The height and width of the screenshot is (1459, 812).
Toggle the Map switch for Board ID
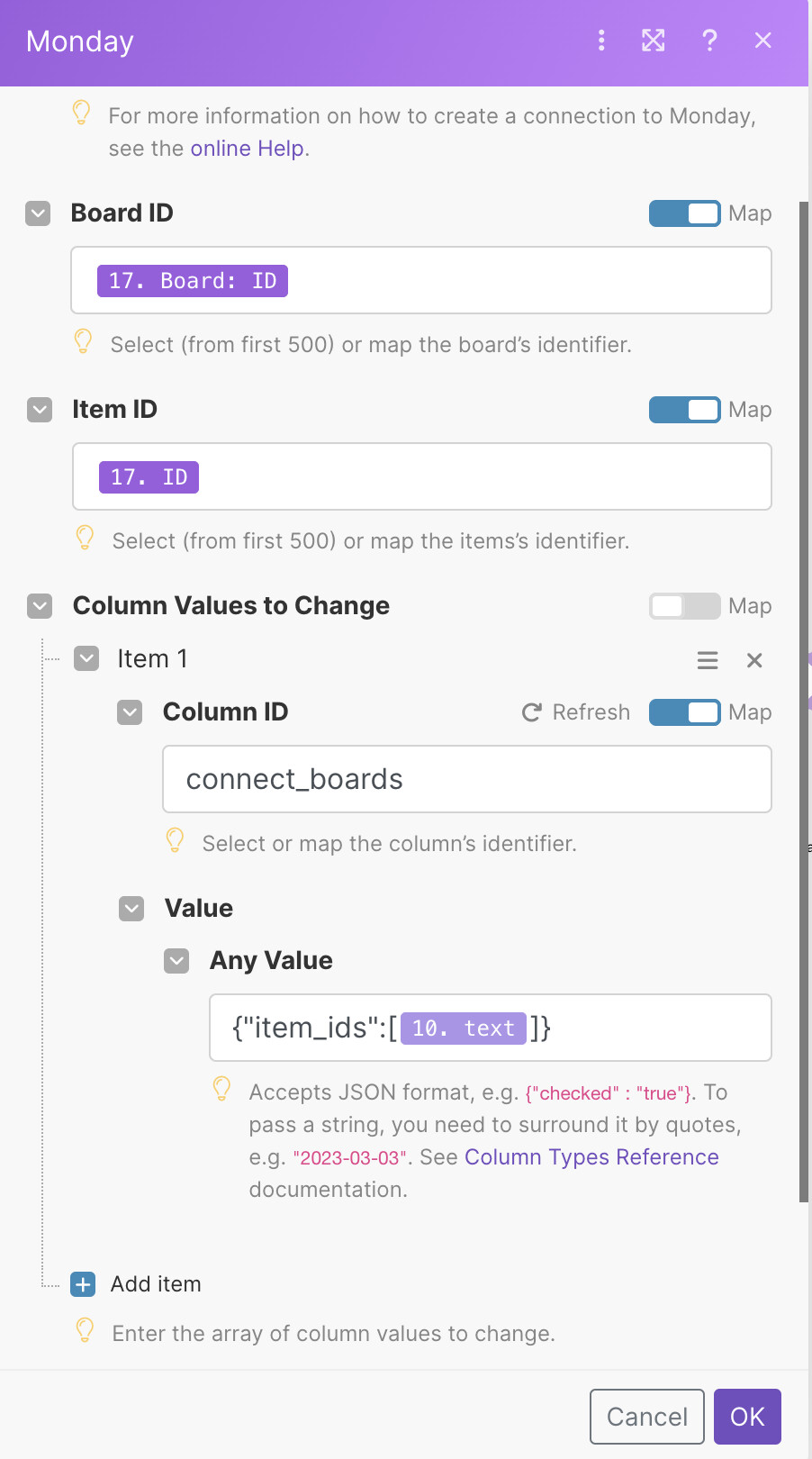click(x=684, y=213)
